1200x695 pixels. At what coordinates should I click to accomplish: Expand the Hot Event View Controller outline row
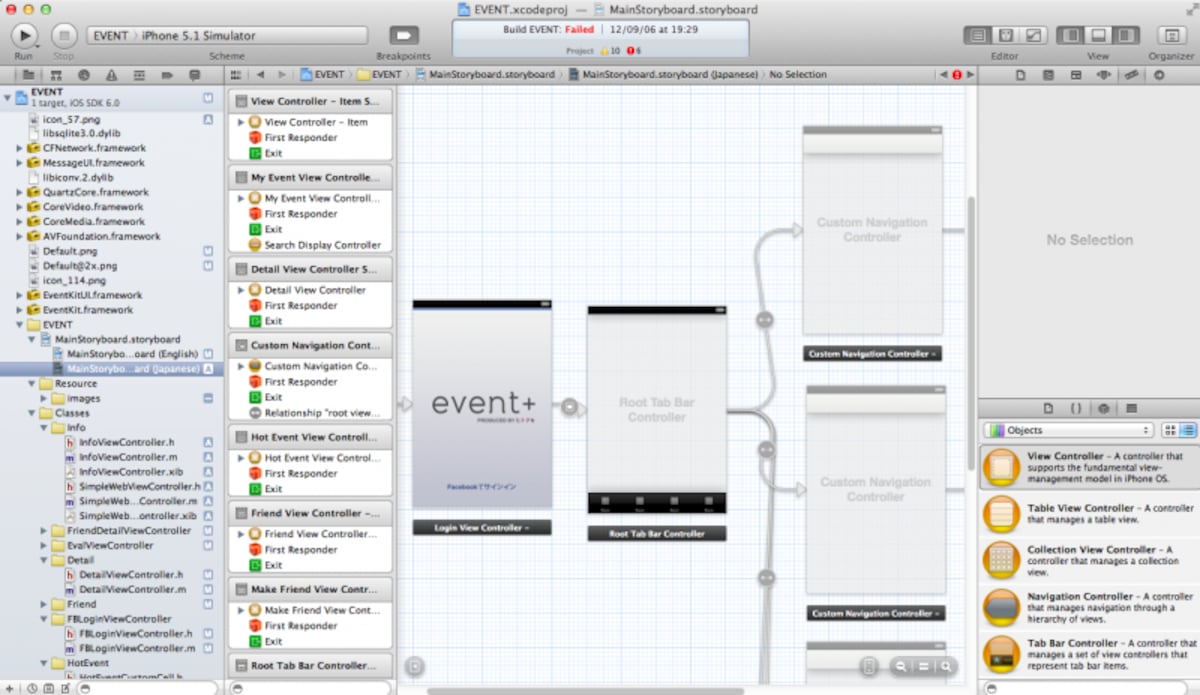click(x=241, y=458)
